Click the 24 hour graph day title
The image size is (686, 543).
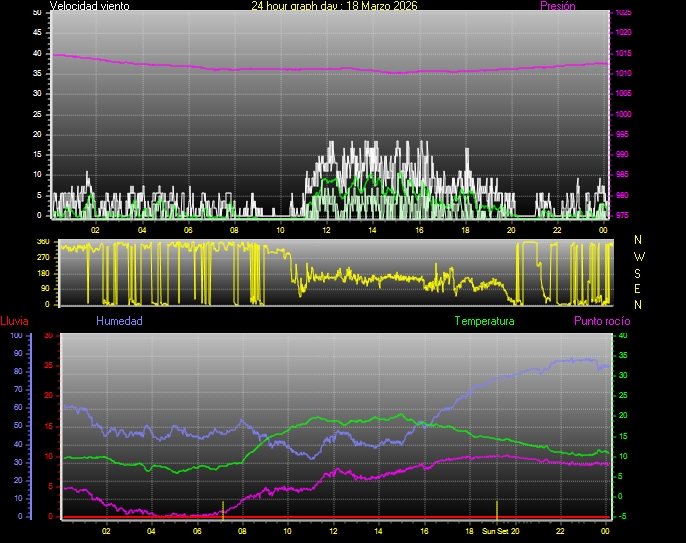coord(334,6)
